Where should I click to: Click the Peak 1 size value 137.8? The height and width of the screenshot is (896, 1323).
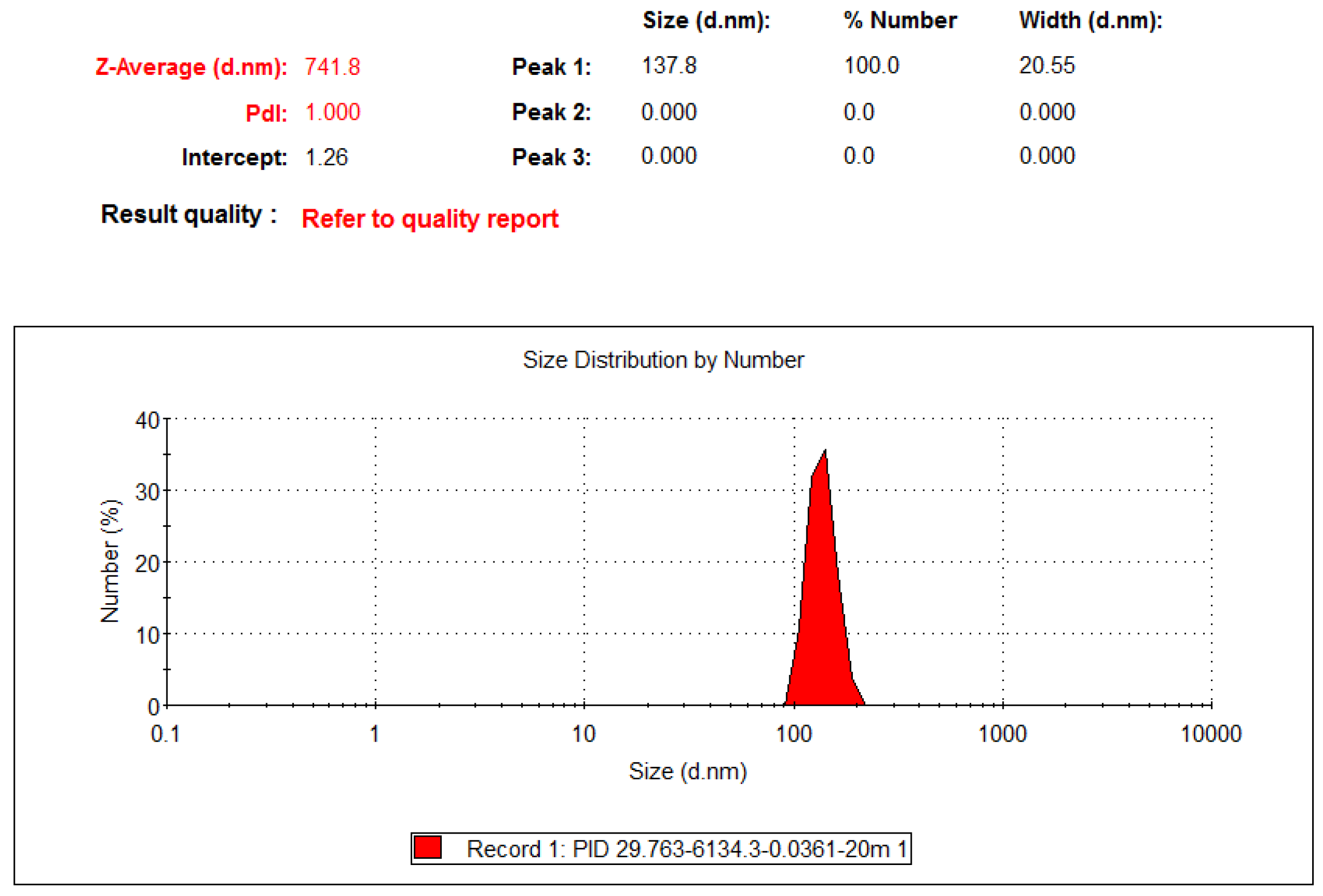[x=669, y=66]
